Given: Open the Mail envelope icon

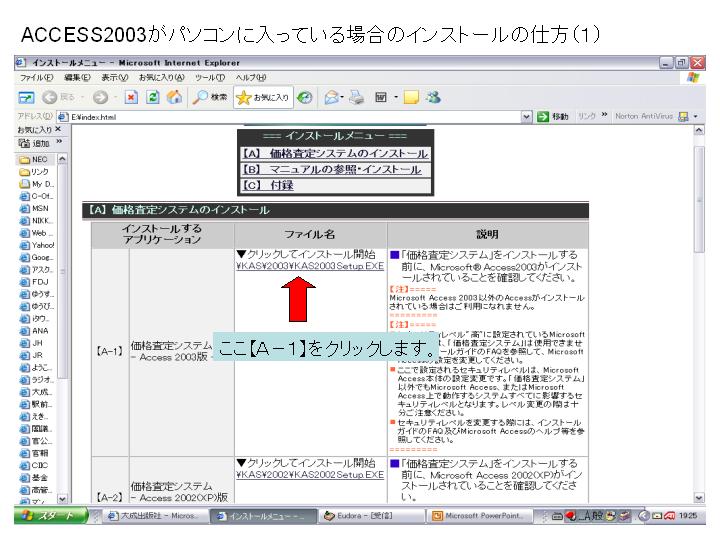Looking at the screenshot, I should pos(332,97).
